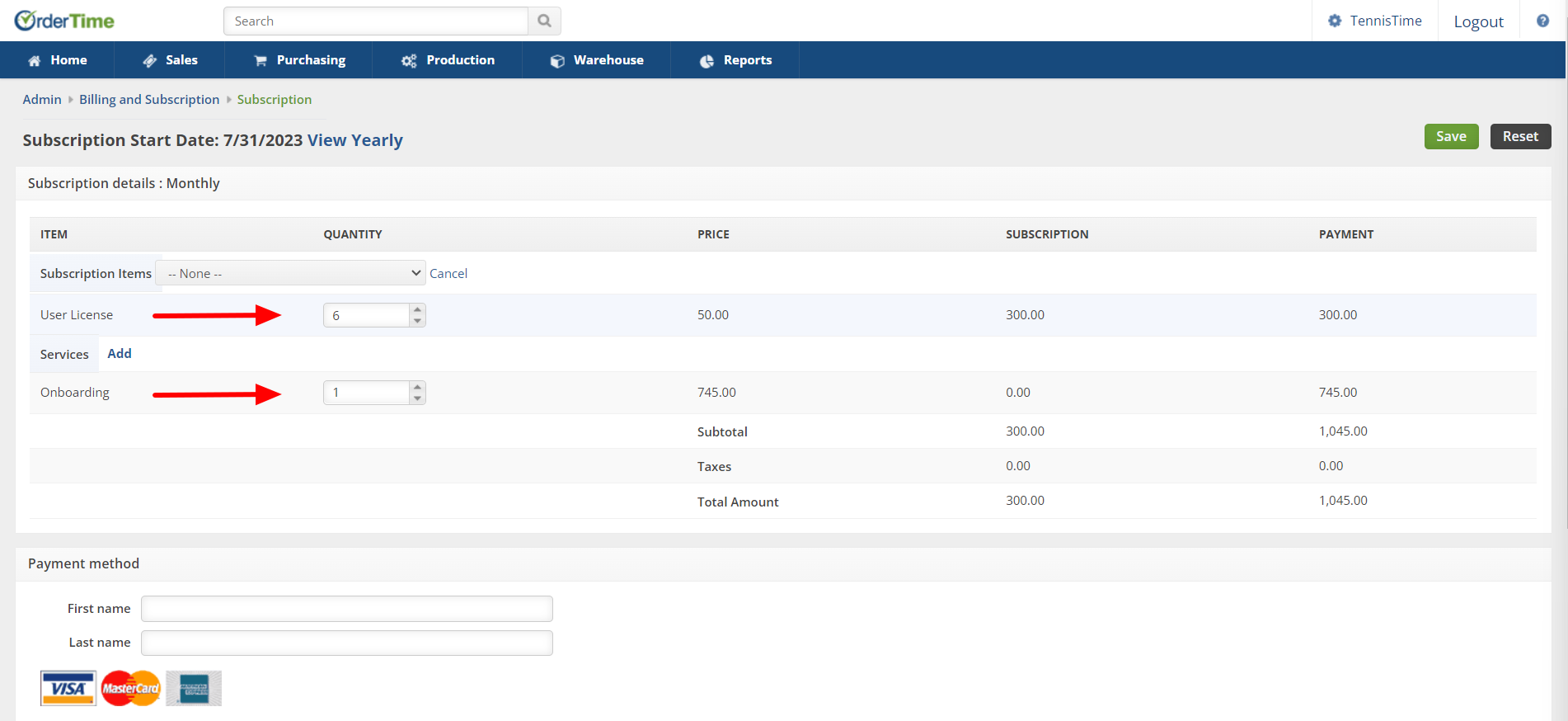Go to Billing and Subscription breadcrumb
Viewport: 1568px width, 721px height.
(x=149, y=99)
